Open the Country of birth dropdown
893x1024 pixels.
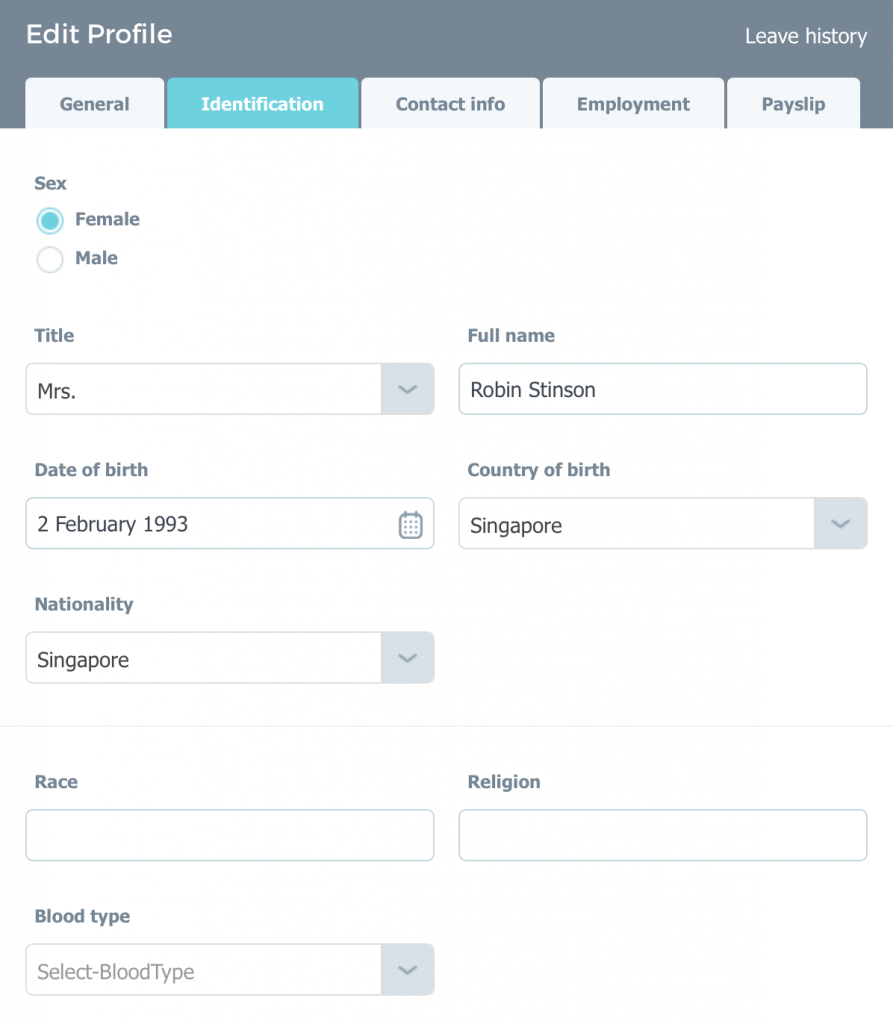click(x=840, y=524)
